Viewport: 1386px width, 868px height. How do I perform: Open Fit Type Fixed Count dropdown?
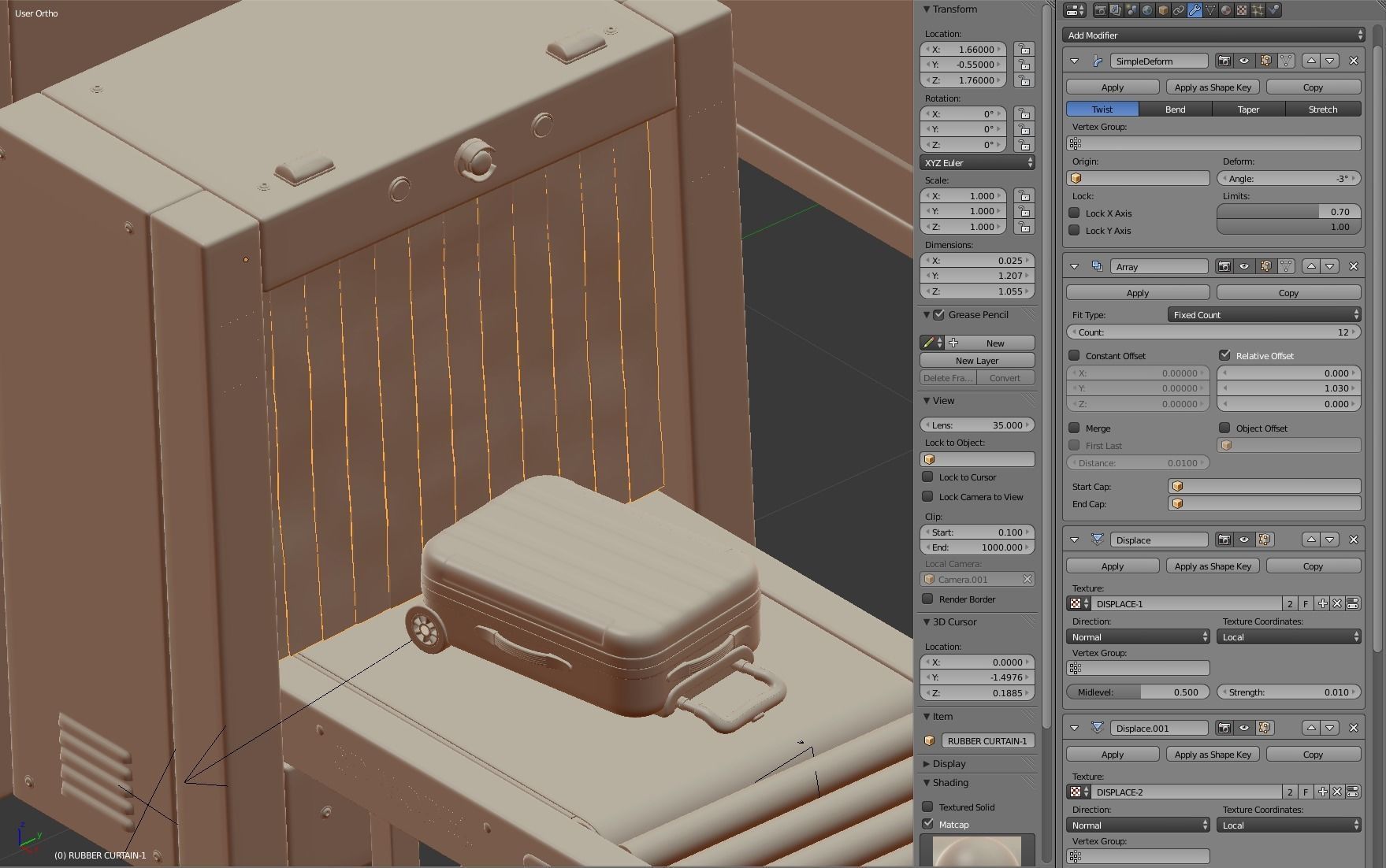tap(1264, 314)
